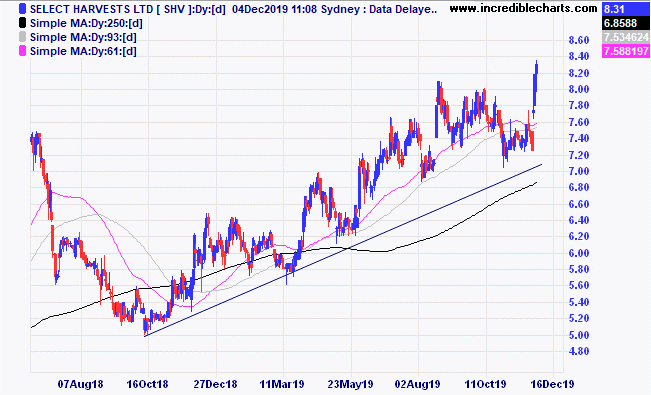The width and height of the screenshot is (651, 395).
Task: Click the 6.80 price axis label
Action: (579, 187)
